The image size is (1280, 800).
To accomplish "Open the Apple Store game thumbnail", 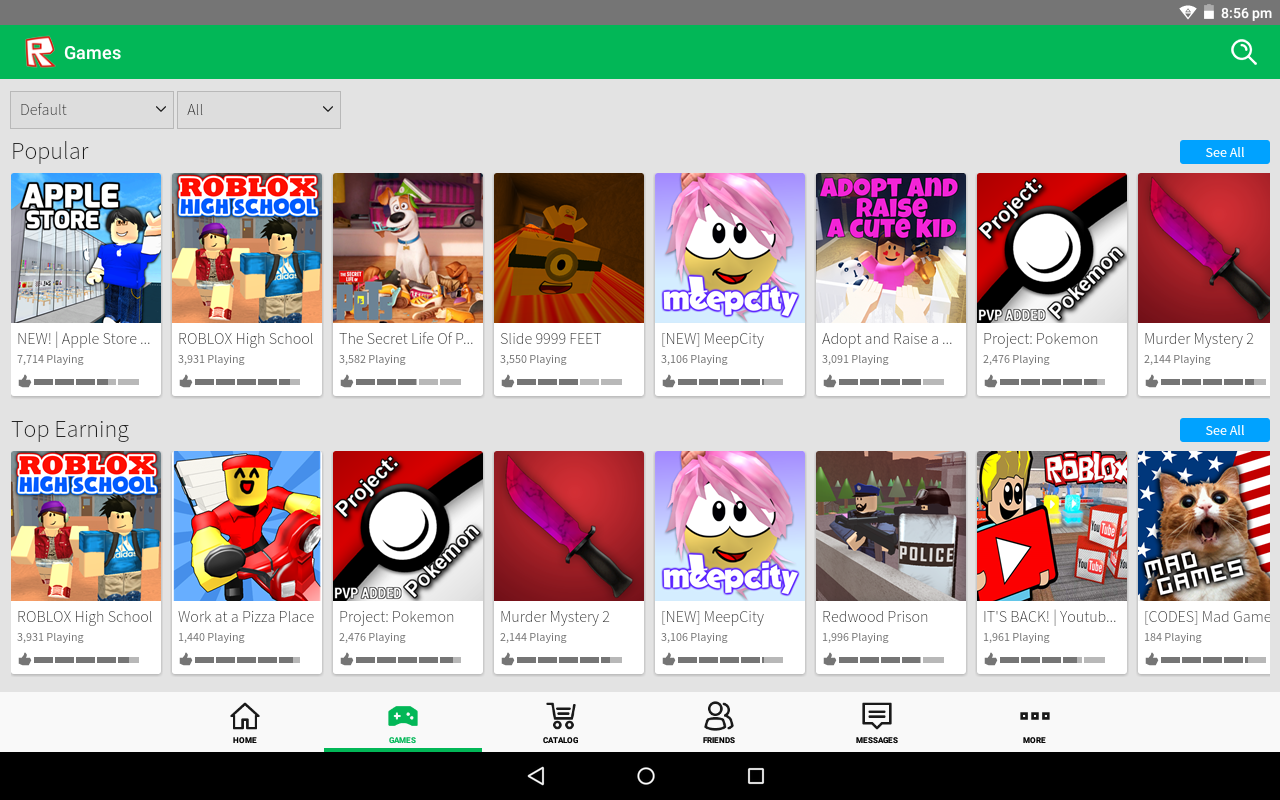I will point(86,248).
